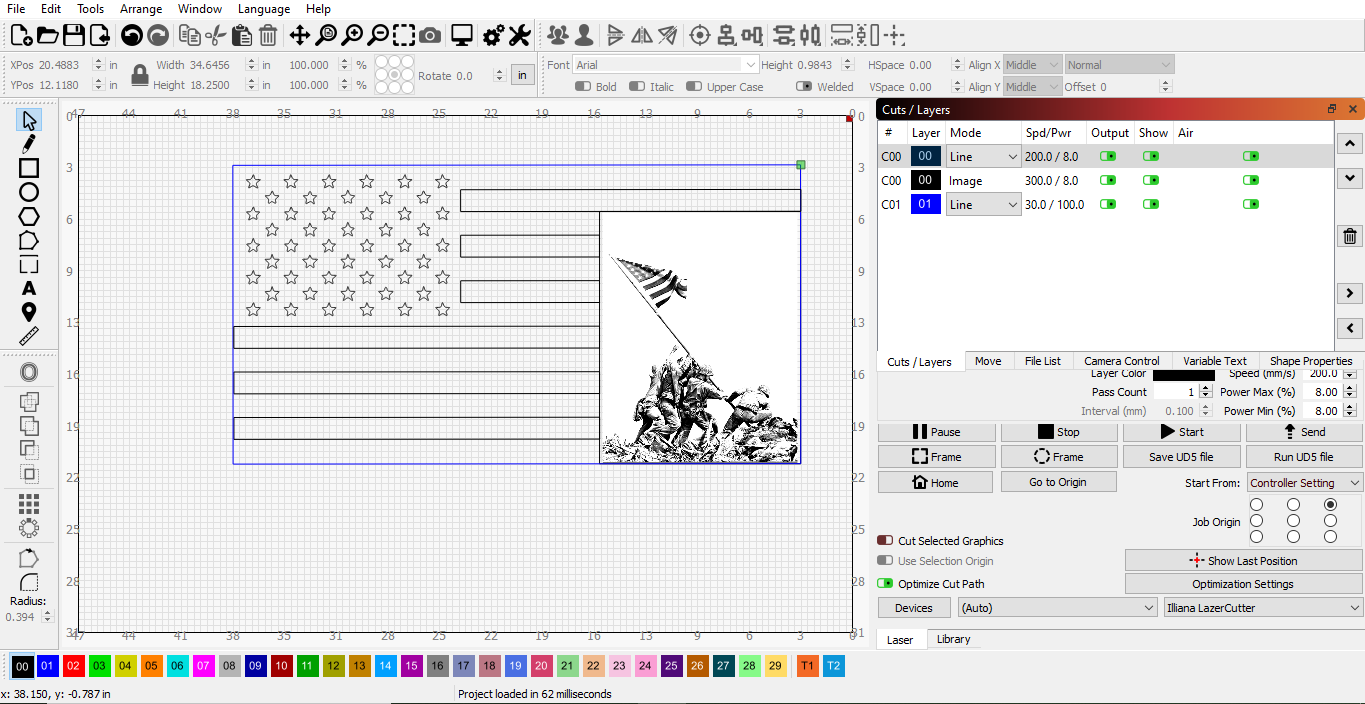The image size is (1365, 704).
Task: Switch to the Camera Control tab
Action: [1122, 361]
